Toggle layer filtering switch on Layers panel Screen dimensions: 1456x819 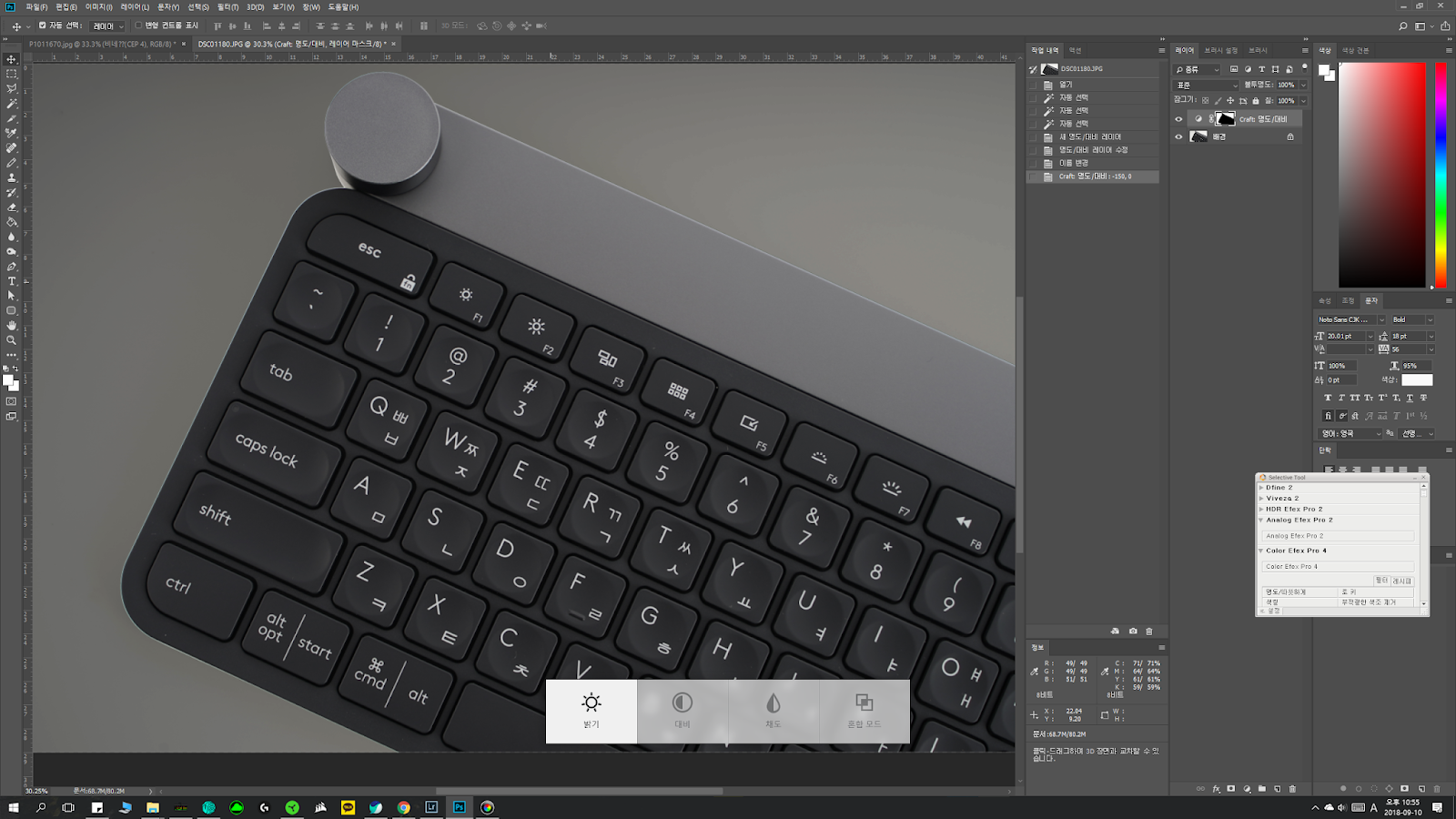1304,68
